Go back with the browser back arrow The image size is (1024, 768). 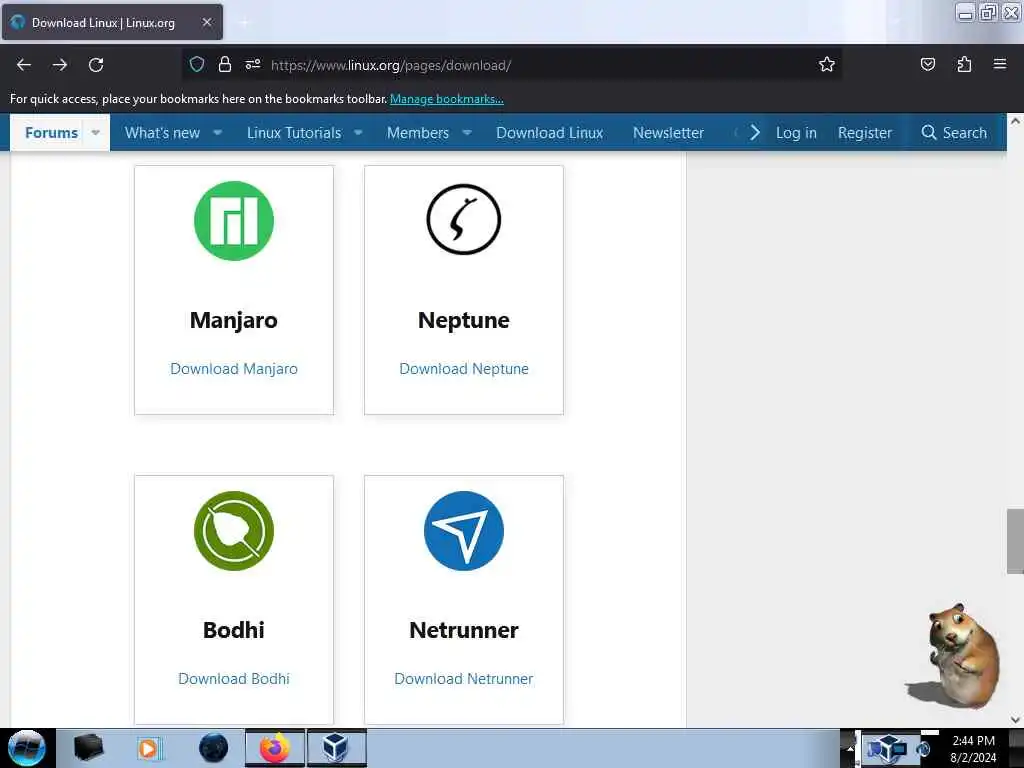(x=24, y=65)
